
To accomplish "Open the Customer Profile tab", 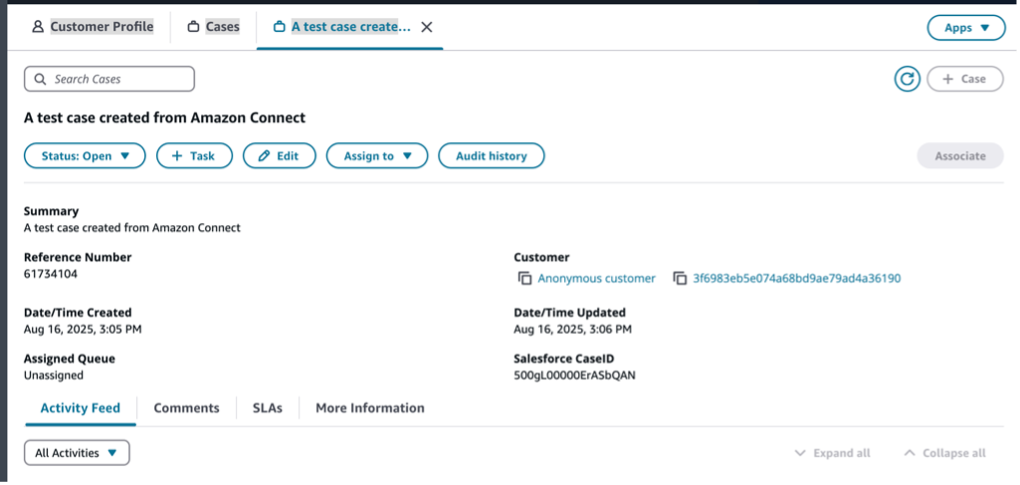I will click(x=93, y=27).
